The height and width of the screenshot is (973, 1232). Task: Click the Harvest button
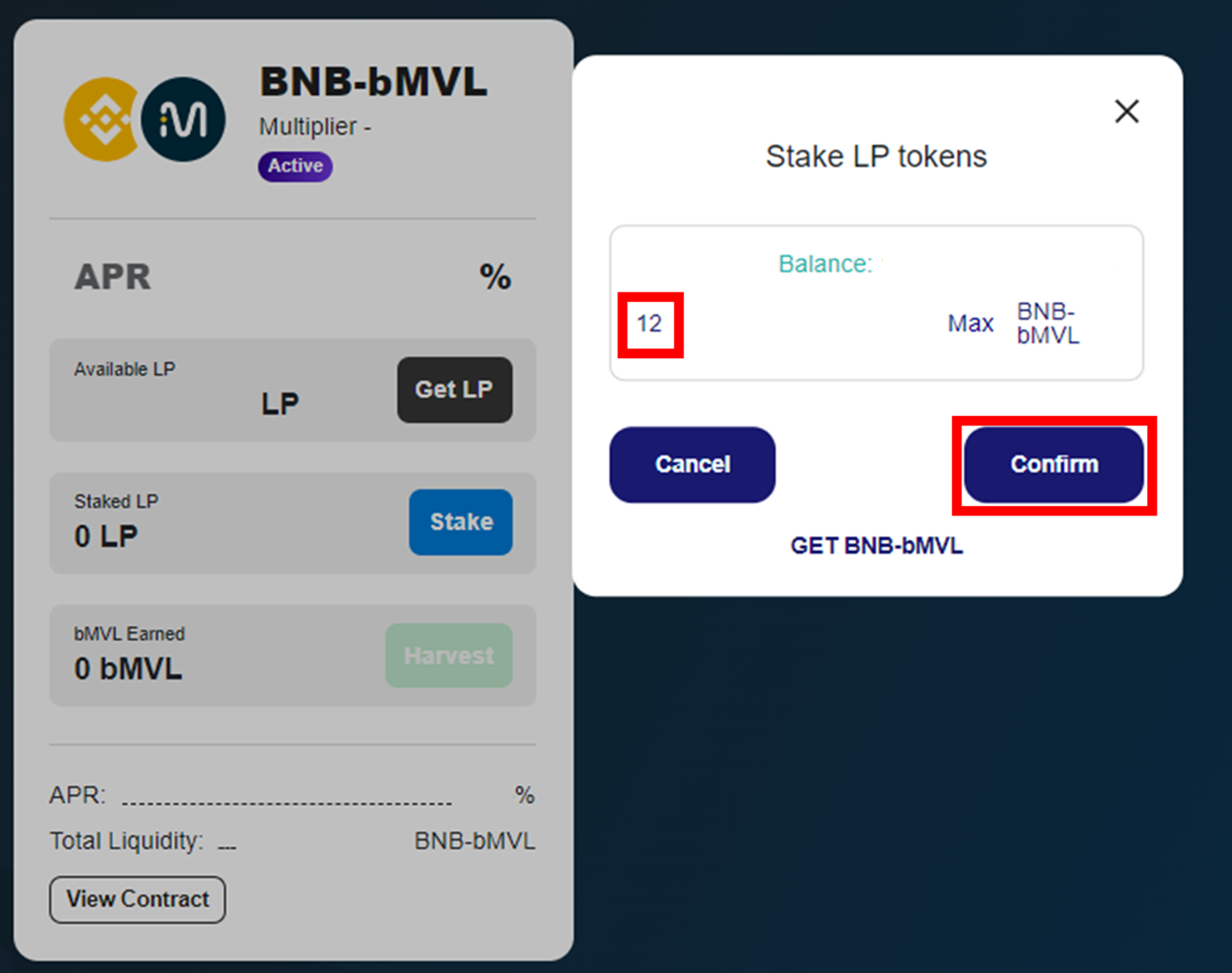tap(449, 656)
